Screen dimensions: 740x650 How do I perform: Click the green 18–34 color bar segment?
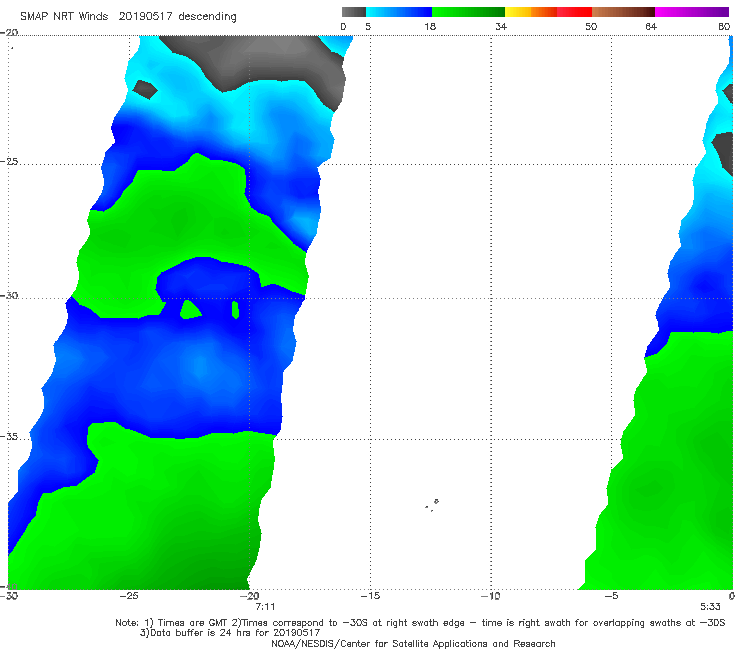pos(468,12)
